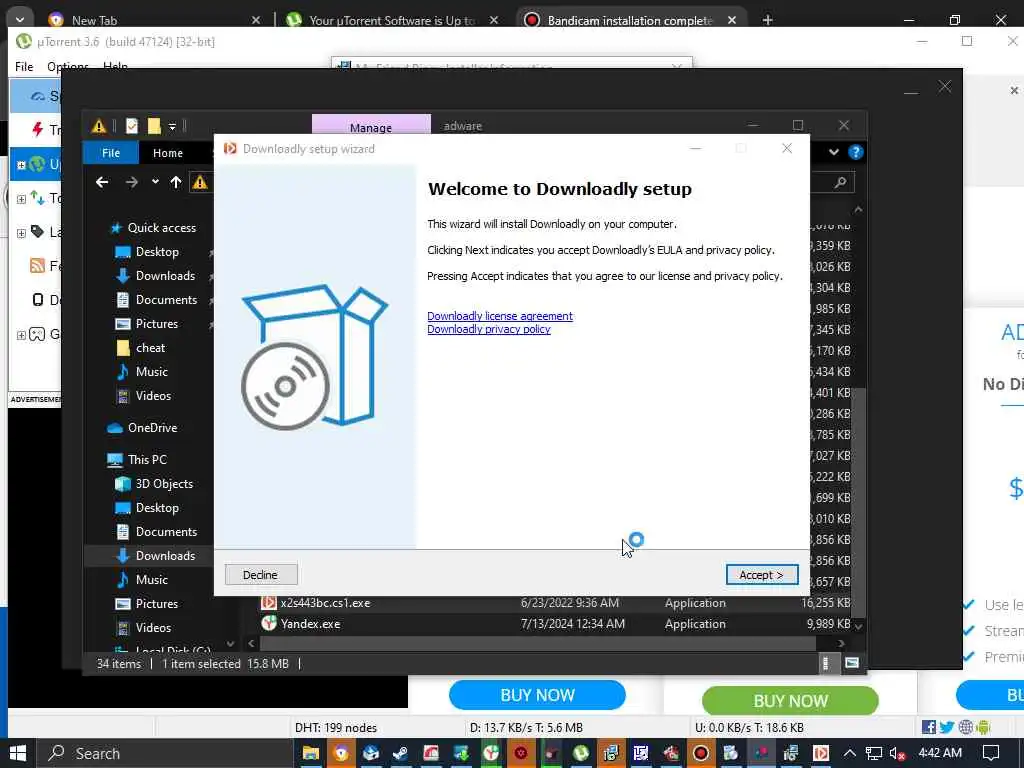Open Steam from the taskbar
The width and height of the screenshot is (1024, 768).
point(400,754)
